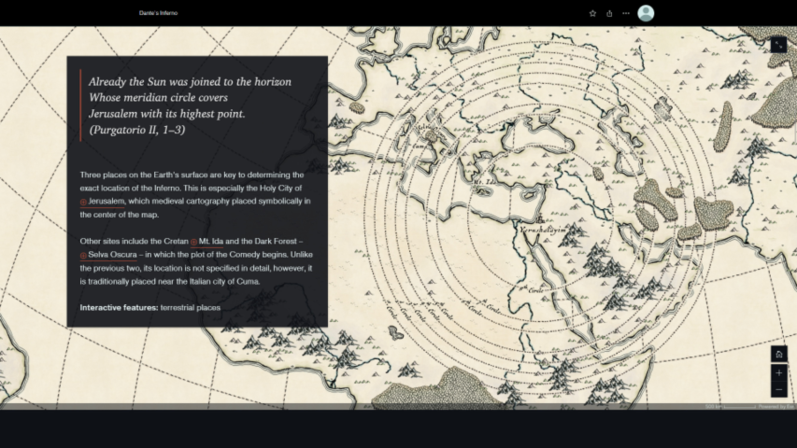Click the map scale bar
797x448 pixels.
[730, 407]
